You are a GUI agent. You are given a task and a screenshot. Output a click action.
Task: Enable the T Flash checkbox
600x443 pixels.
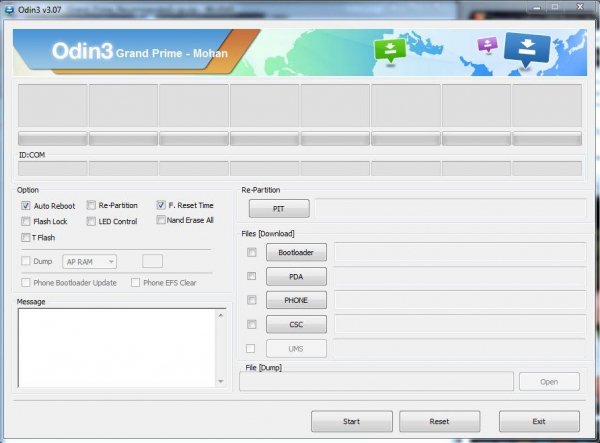tap(26, 238)
